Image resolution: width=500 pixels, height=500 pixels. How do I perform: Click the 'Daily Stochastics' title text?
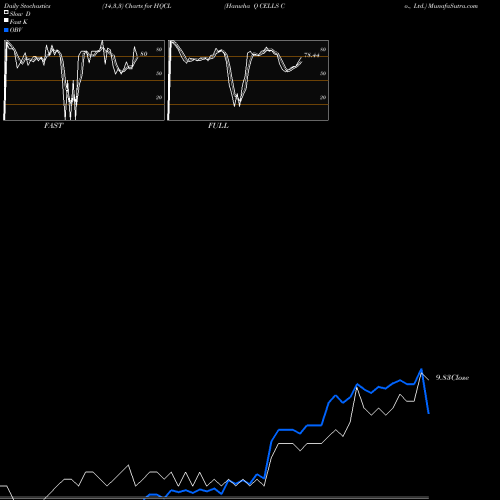27,6
